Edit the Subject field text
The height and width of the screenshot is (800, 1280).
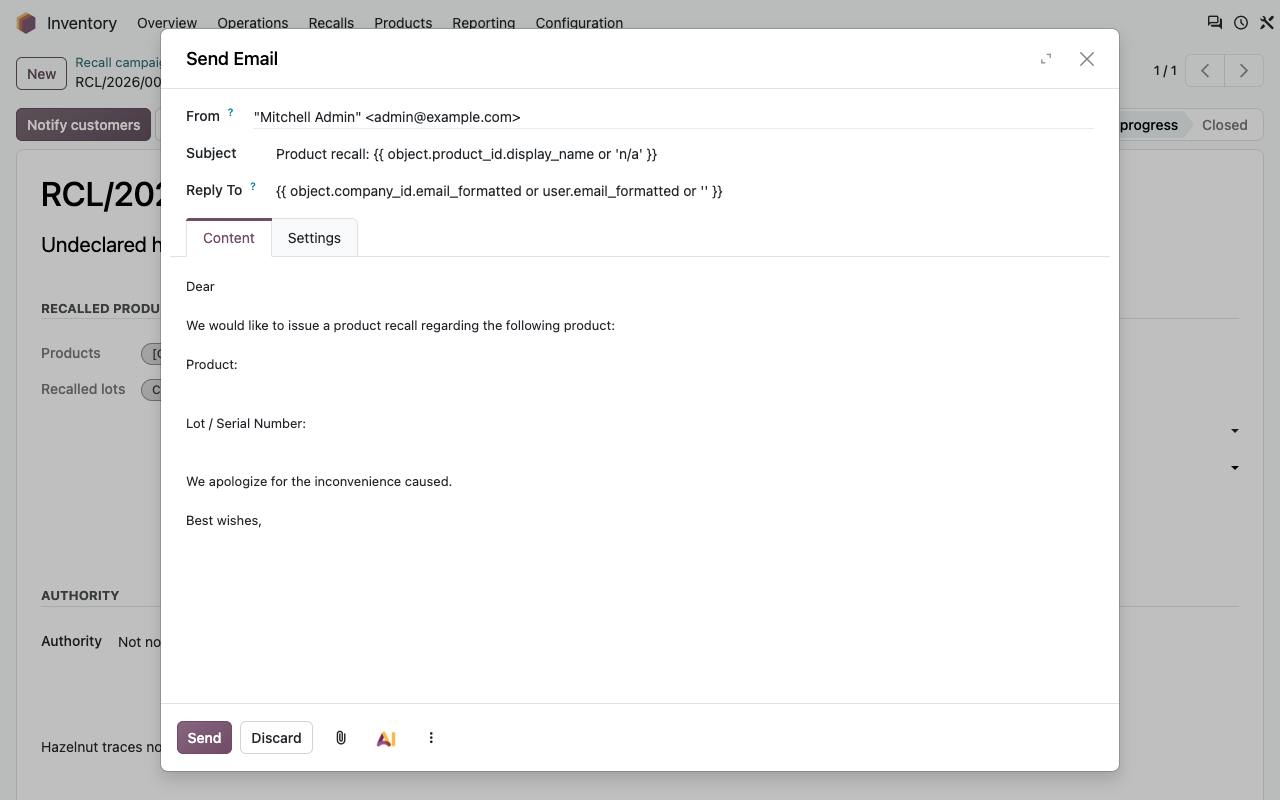[684, 154]
